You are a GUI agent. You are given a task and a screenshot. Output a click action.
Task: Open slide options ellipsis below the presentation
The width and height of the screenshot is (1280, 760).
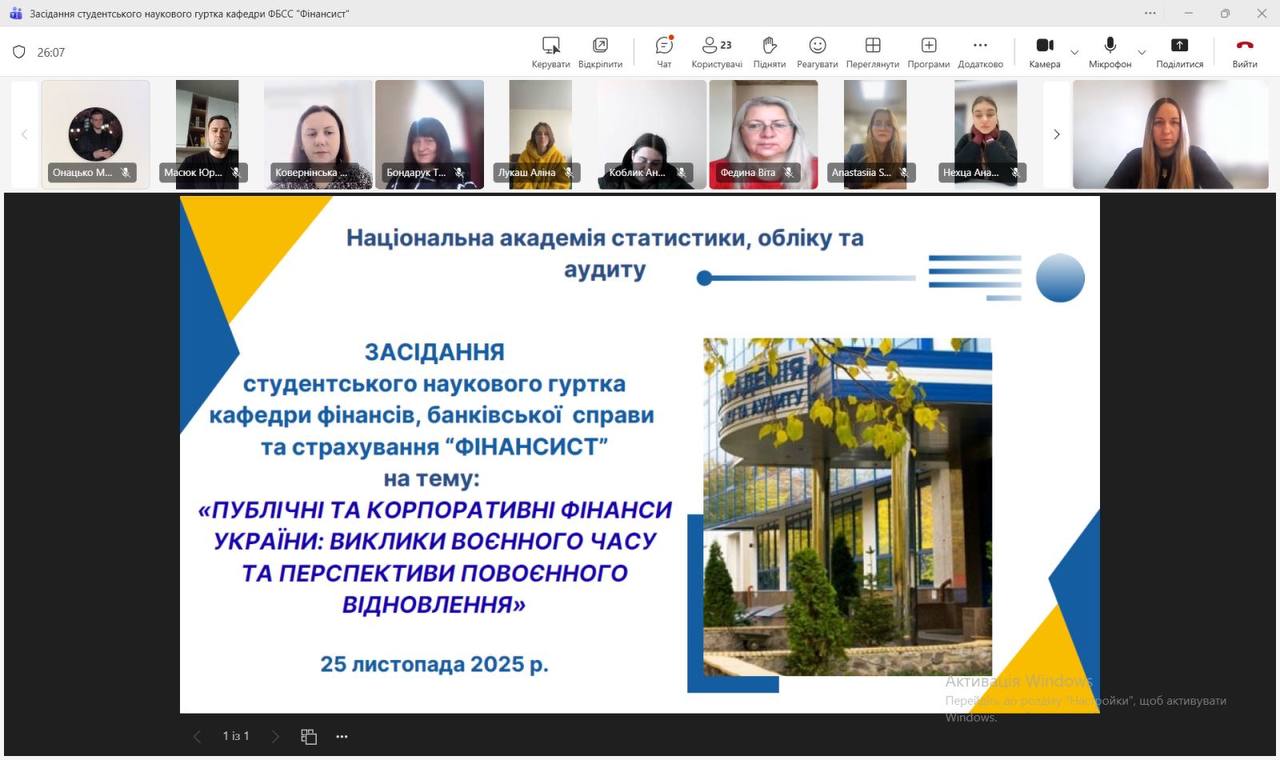click(342, 737)
